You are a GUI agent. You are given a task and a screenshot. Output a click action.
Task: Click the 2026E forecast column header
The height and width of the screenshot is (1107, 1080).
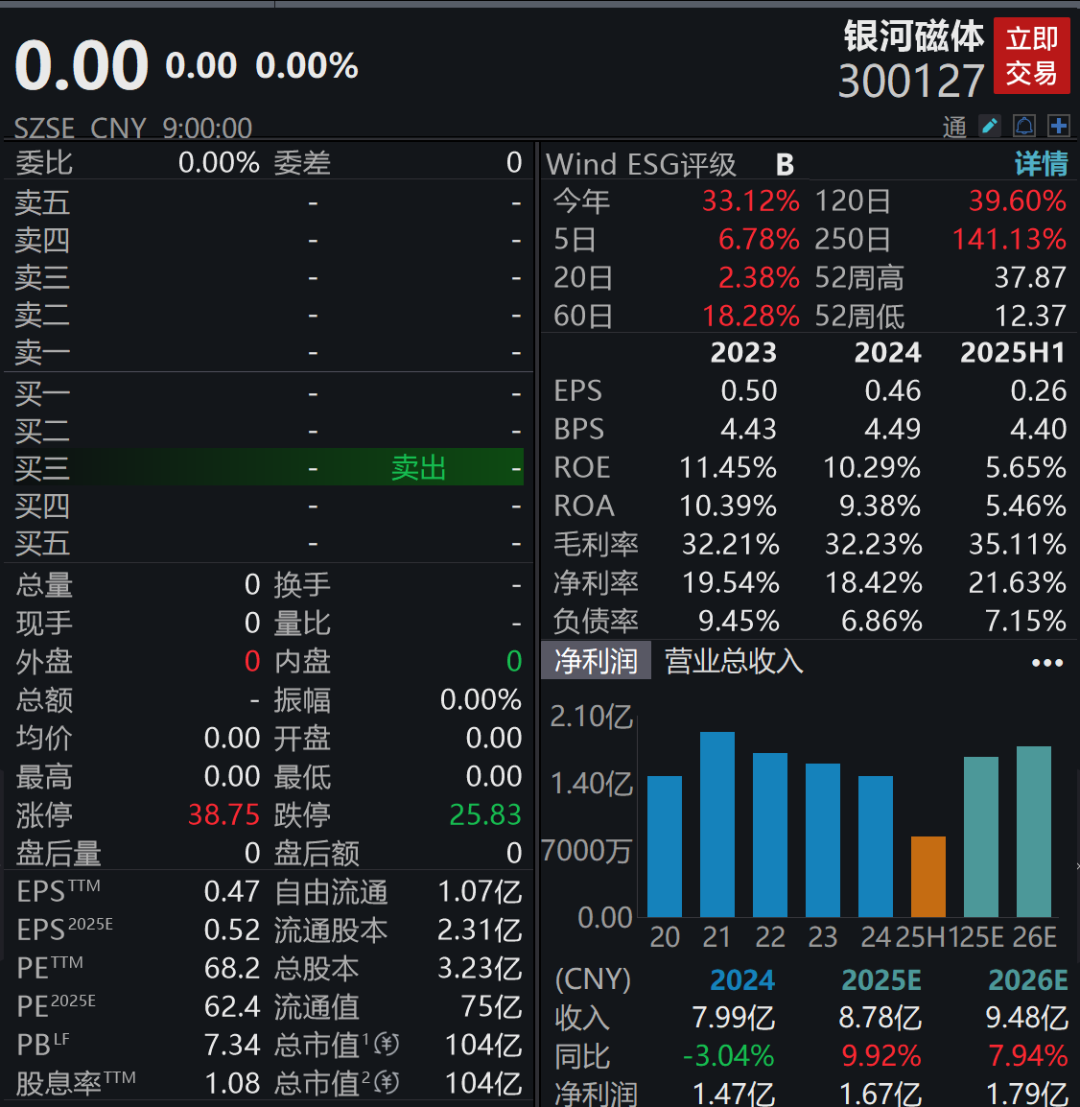[x=1028, y=980]
